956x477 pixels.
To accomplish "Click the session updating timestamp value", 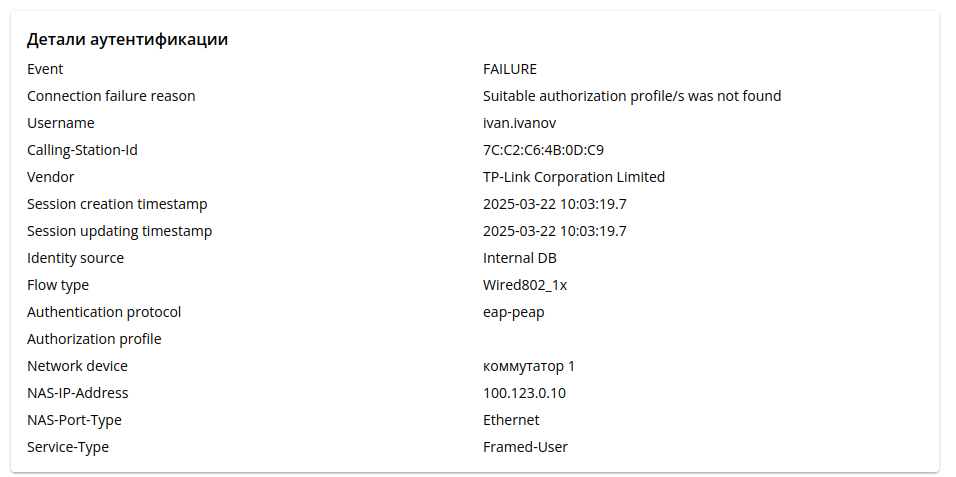I will tap(554, 231).
